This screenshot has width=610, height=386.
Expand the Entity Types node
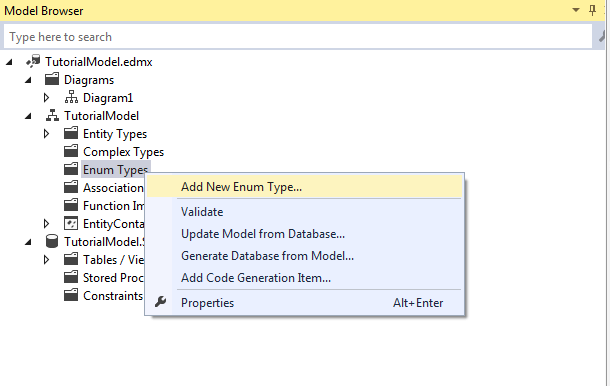point(46,134)
